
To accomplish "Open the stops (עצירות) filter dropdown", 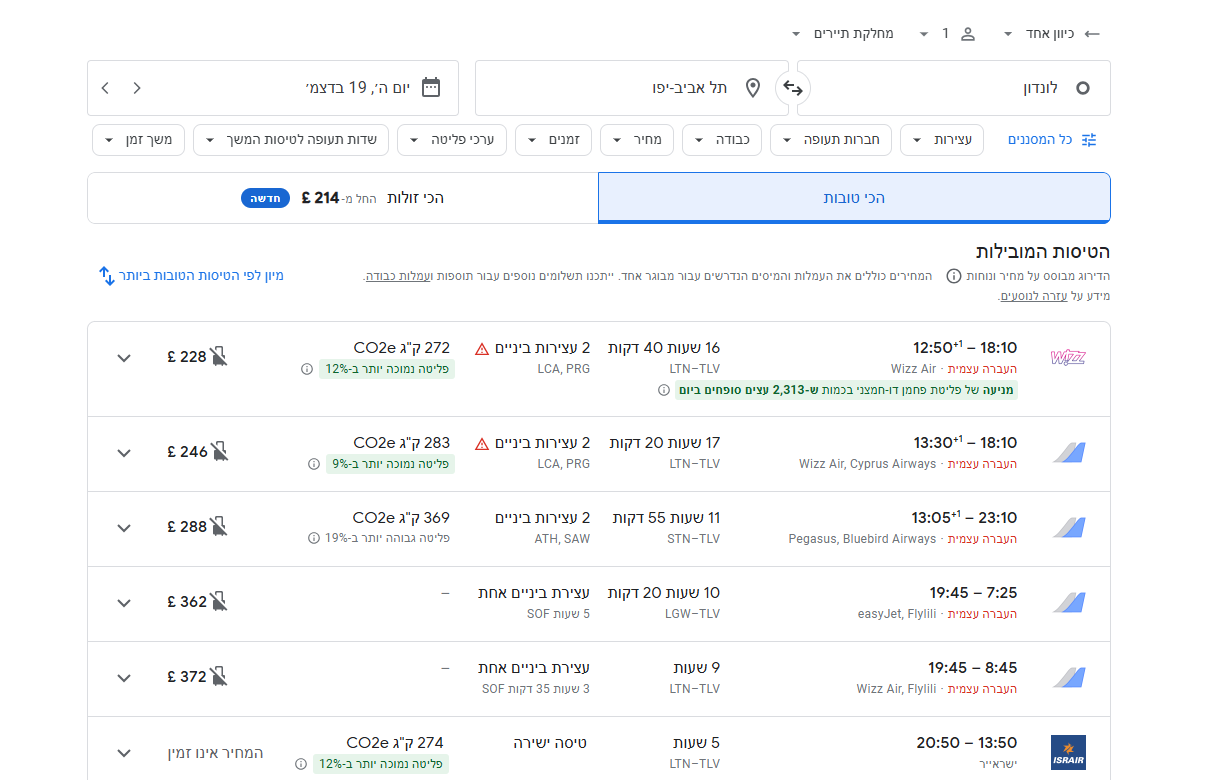I will [x=942, y=140].
